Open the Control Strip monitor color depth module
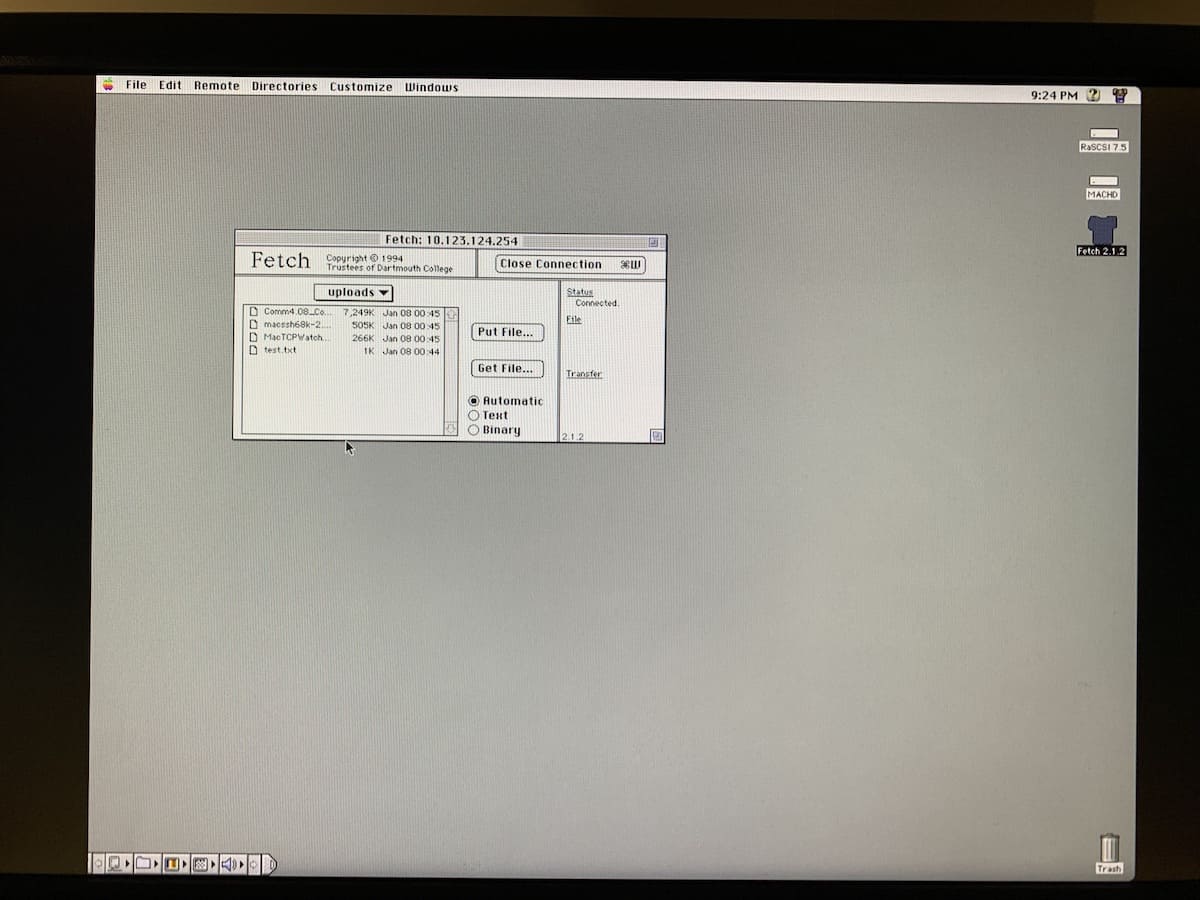Viewport: 1200px width, 900px height. click(x=176, y=862)
